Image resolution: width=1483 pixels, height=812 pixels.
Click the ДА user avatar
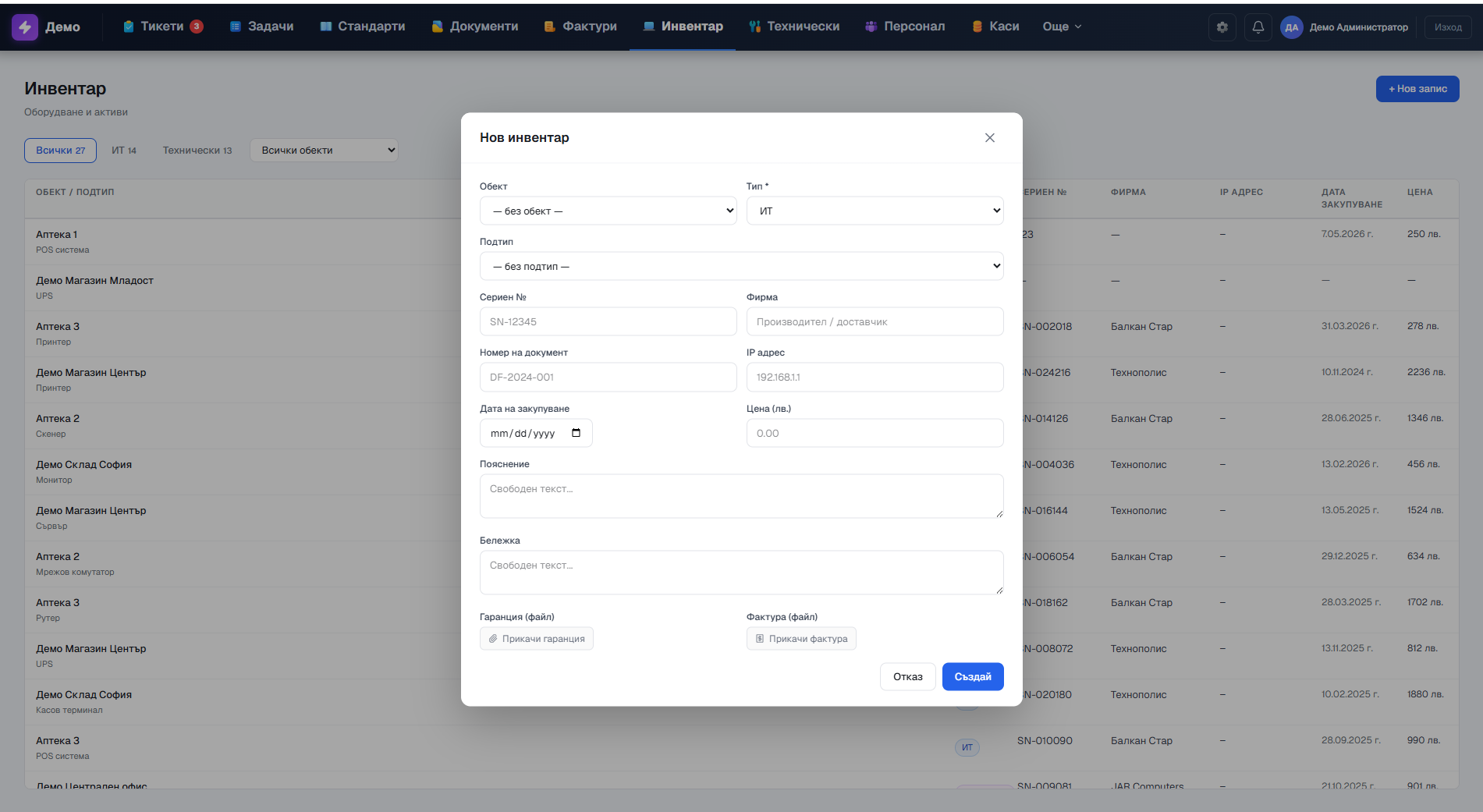click(x=1291, y=27)
